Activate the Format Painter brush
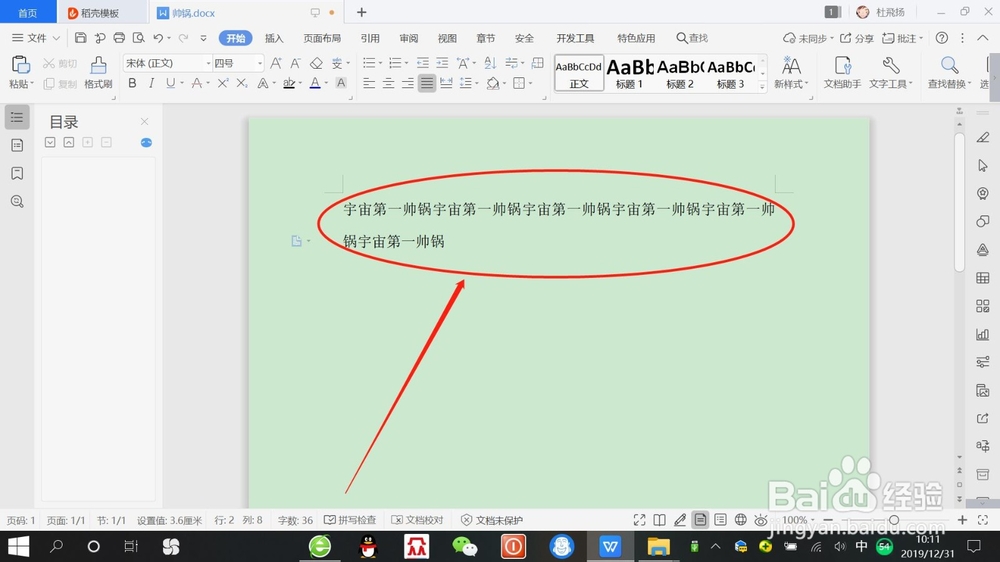This screenshot has height=562, width=1000. (98, 65)
